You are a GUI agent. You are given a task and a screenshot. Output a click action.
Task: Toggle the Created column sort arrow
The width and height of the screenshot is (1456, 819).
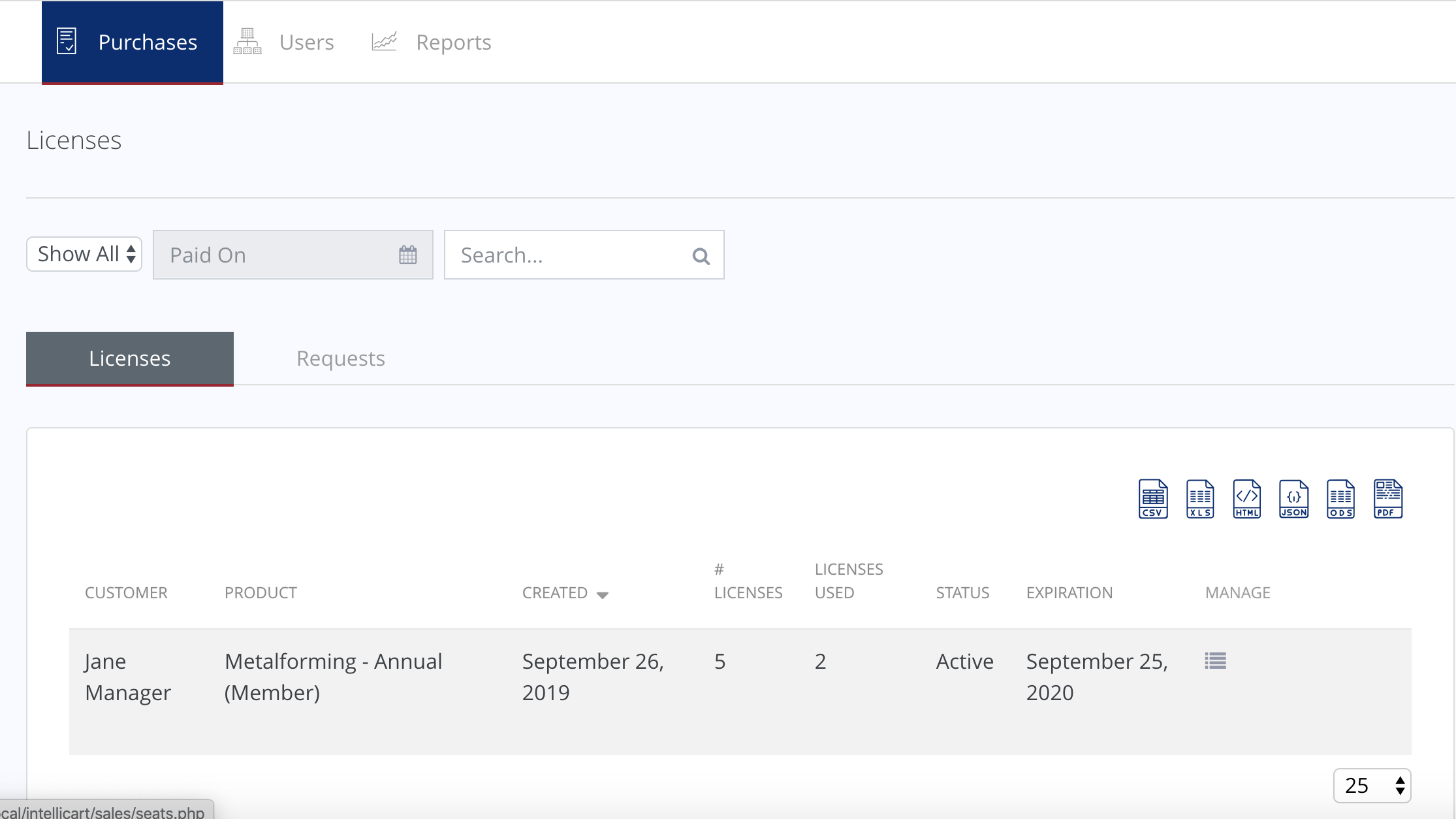(x=602, y=594)
